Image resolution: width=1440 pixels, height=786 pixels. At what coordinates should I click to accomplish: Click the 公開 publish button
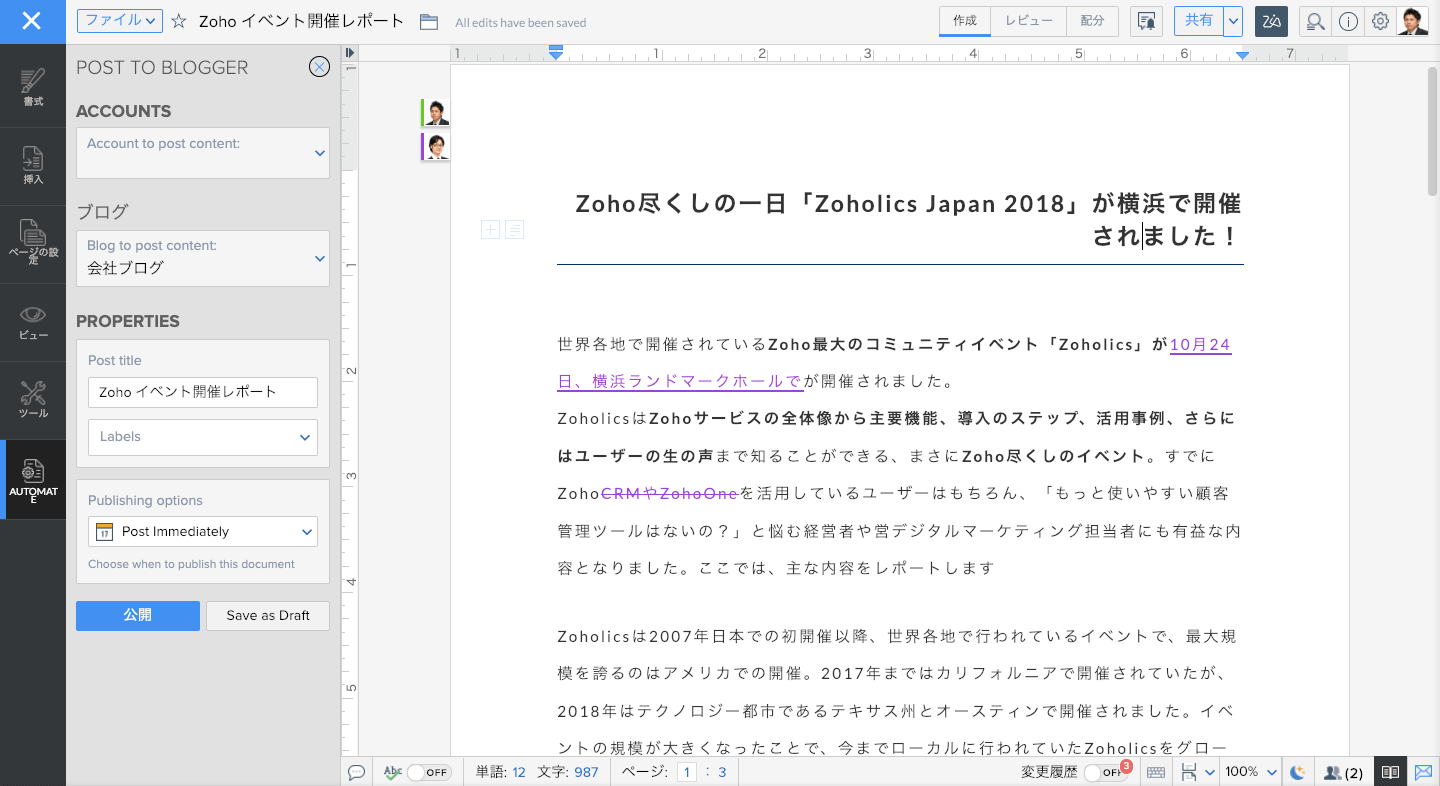(138, 616)
